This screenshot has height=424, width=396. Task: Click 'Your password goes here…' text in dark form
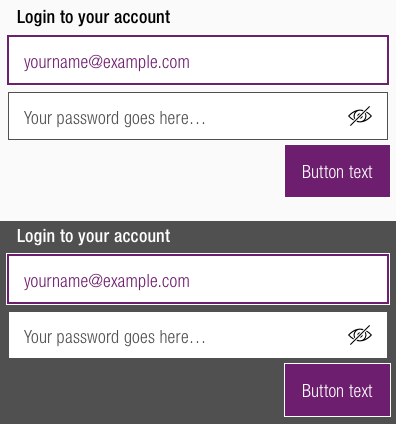pyautogui.click(x=114, y=337)
